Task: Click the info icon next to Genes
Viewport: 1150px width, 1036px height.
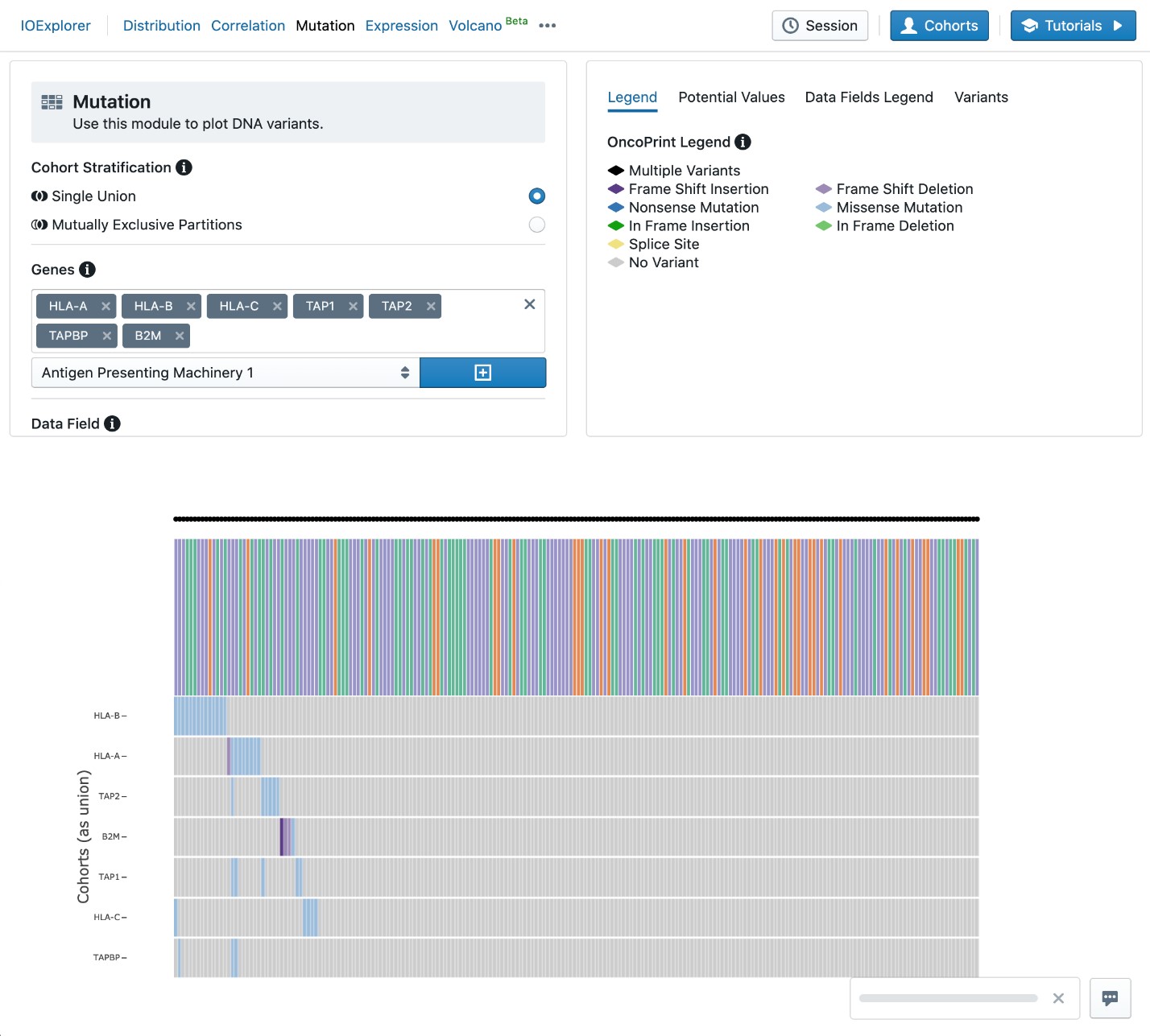Action: pyautogui.click(x=87, y=270)
